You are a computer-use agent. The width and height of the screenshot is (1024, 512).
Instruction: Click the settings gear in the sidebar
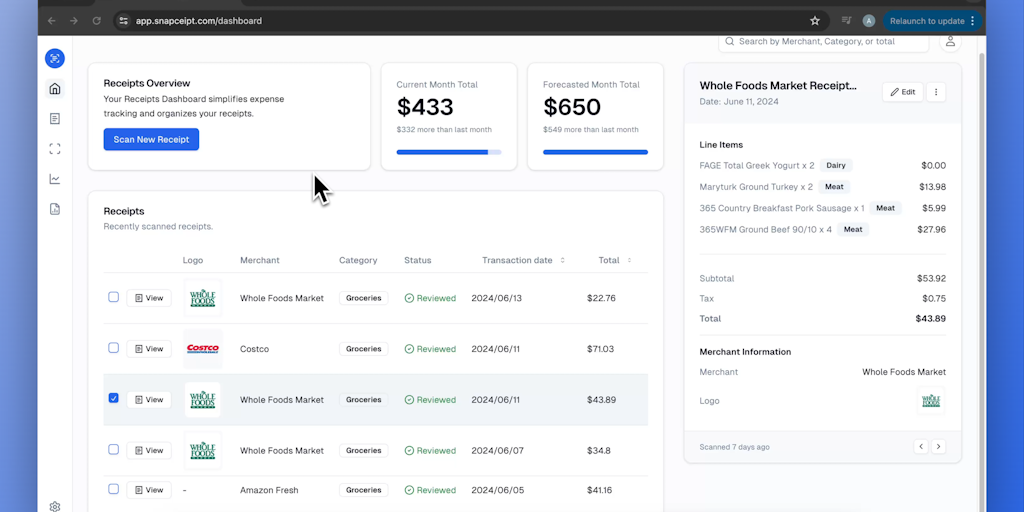tap(55, 507)
